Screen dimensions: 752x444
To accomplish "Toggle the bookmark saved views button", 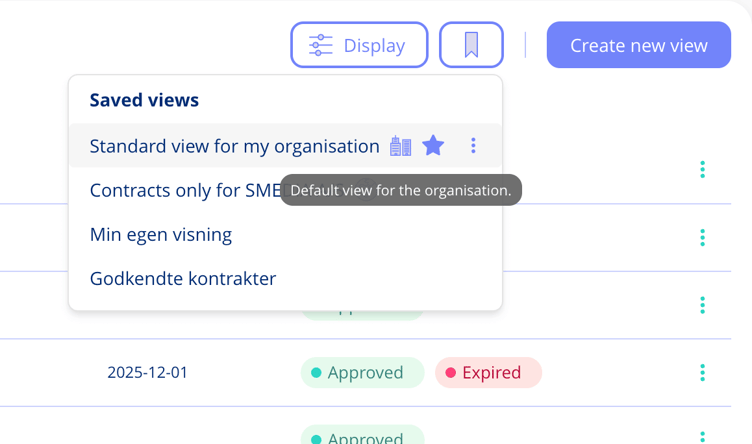I will pyautogui.click(x=471, y=45).
